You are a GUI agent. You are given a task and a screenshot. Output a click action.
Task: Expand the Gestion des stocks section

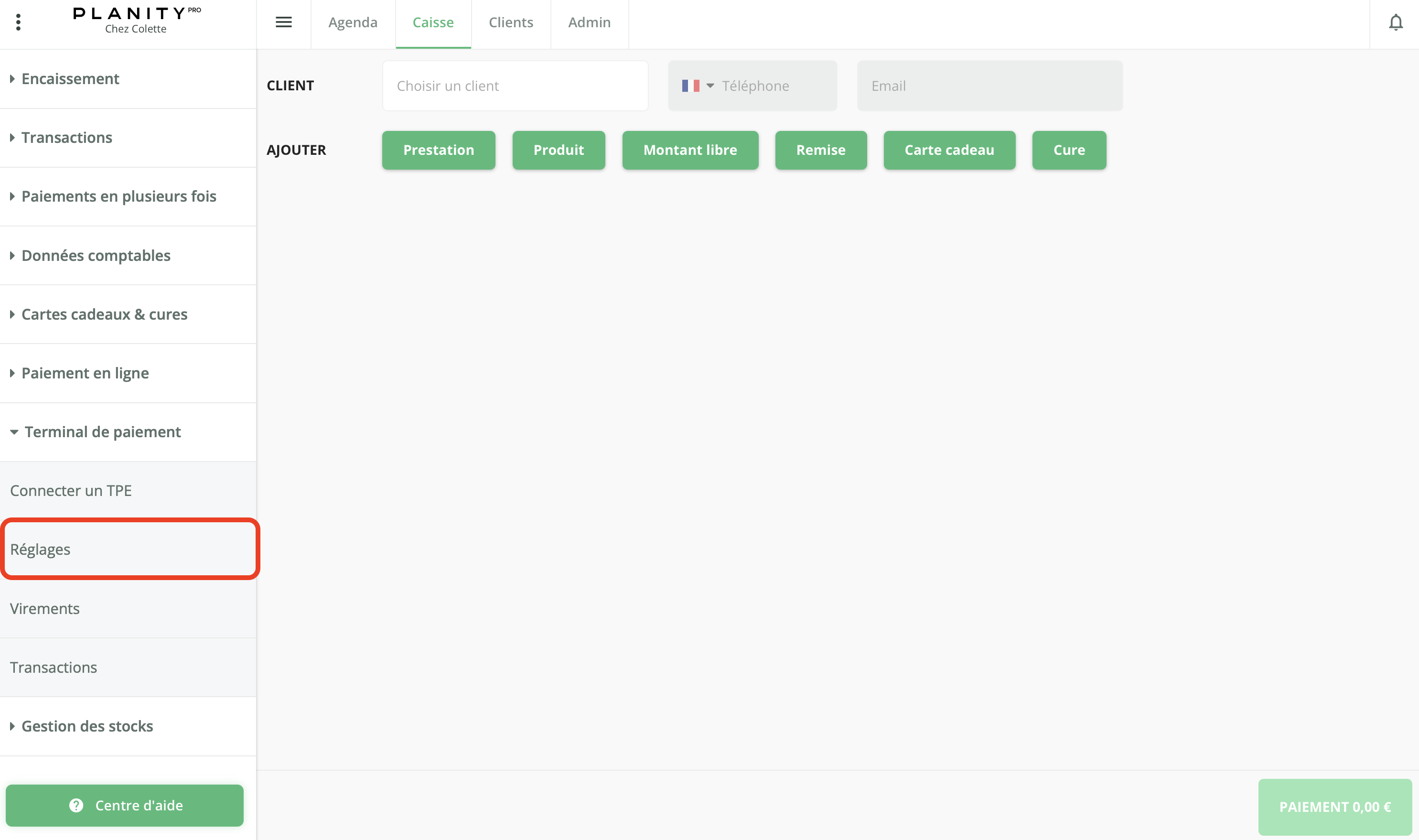[x=86, y=726]
